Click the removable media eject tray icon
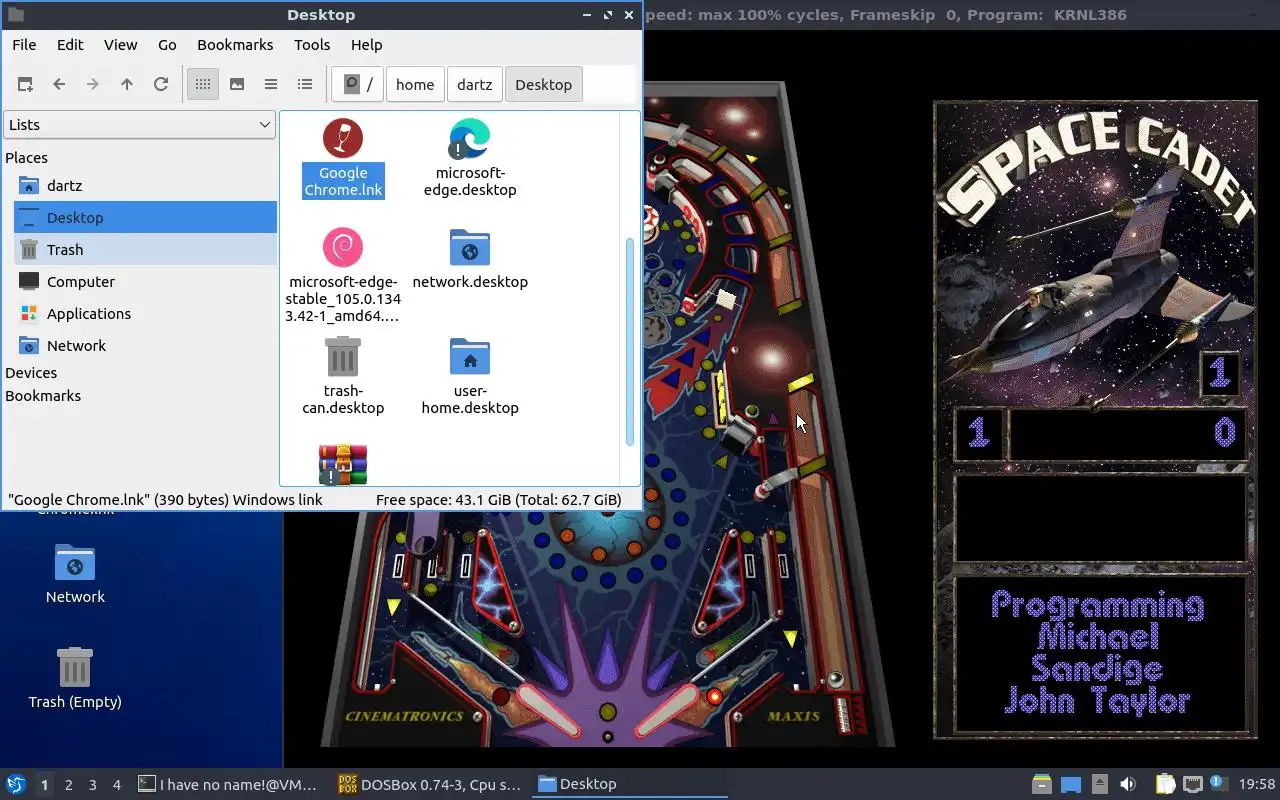The image size is (1280, 800). point(1099,785)
